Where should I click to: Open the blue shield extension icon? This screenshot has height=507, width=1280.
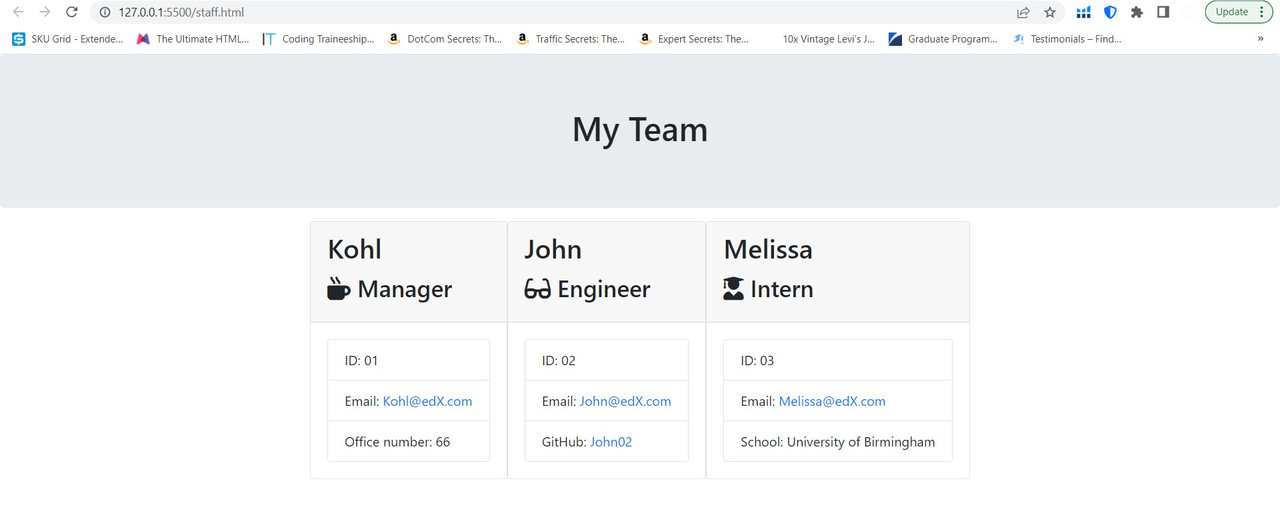tap(1110, 12)
